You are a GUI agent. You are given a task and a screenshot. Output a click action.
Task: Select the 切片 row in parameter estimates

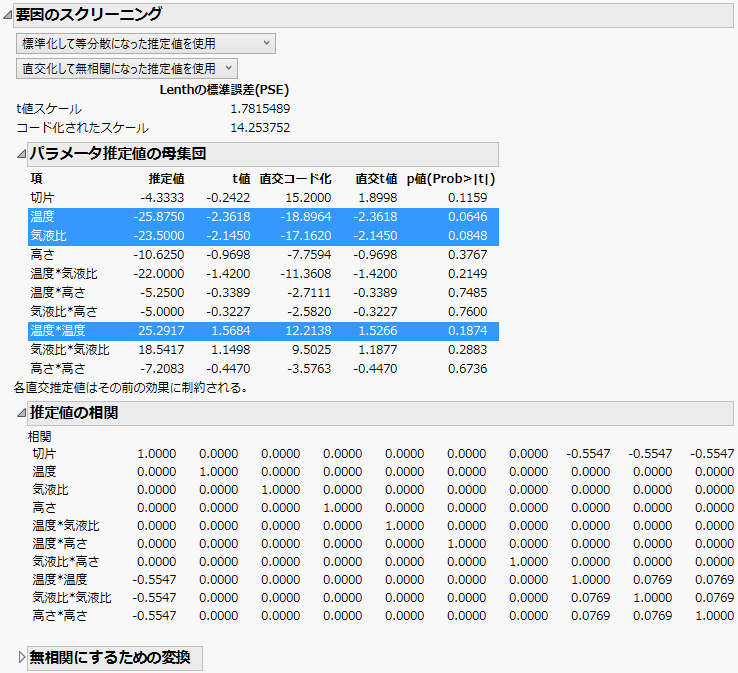(263, 198)
